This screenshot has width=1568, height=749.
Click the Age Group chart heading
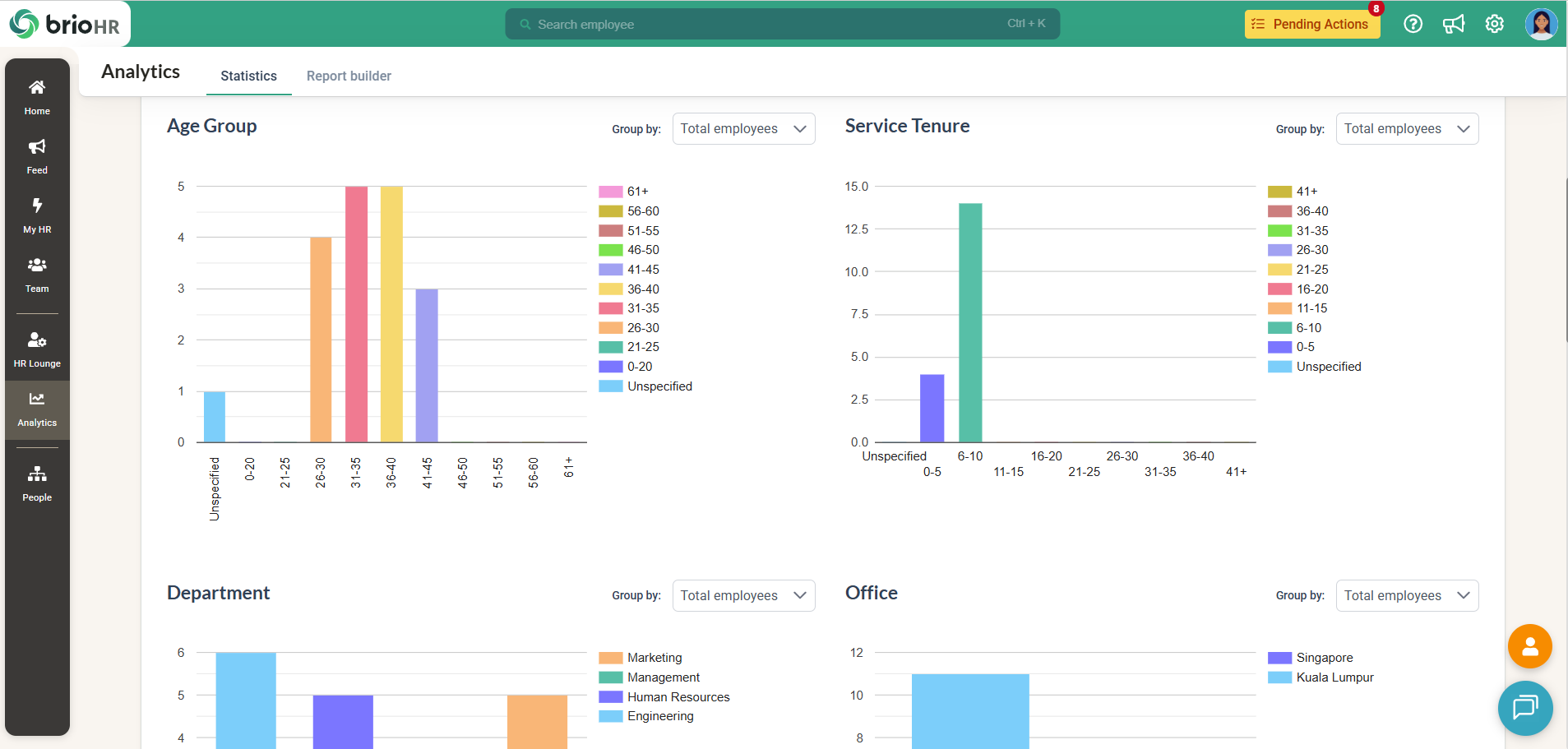click(x=212, y=126)
